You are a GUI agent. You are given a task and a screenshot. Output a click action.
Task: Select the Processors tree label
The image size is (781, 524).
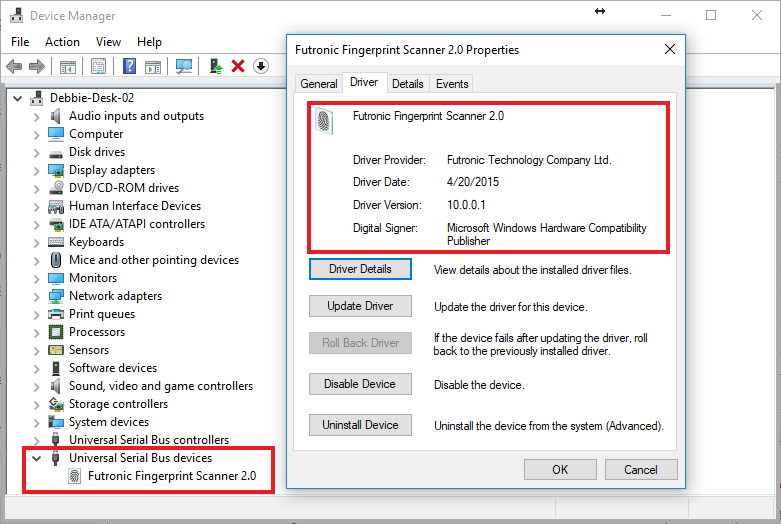(x=97, y=332)
